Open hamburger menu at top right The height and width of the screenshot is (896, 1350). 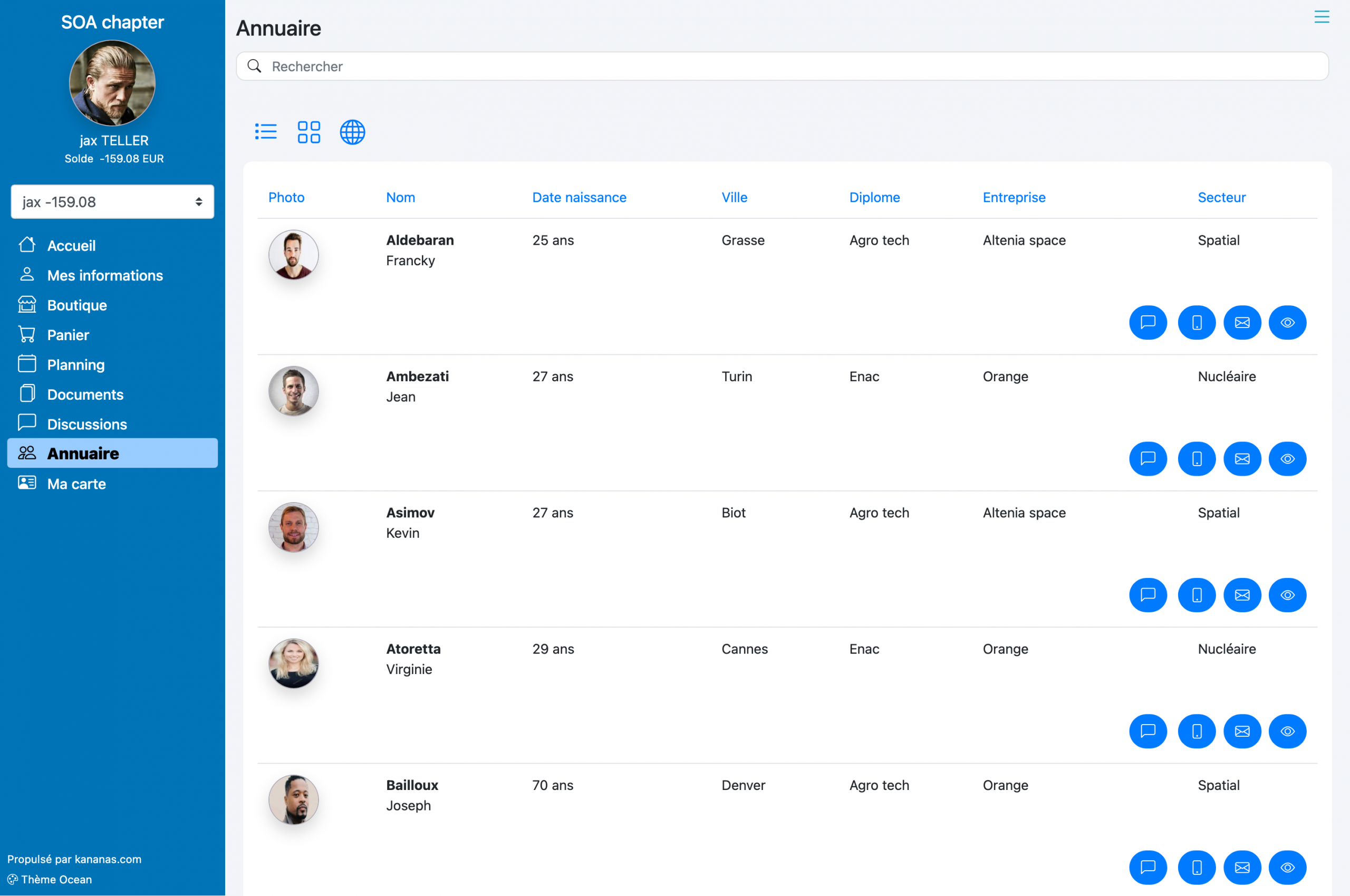(1321, 16)
